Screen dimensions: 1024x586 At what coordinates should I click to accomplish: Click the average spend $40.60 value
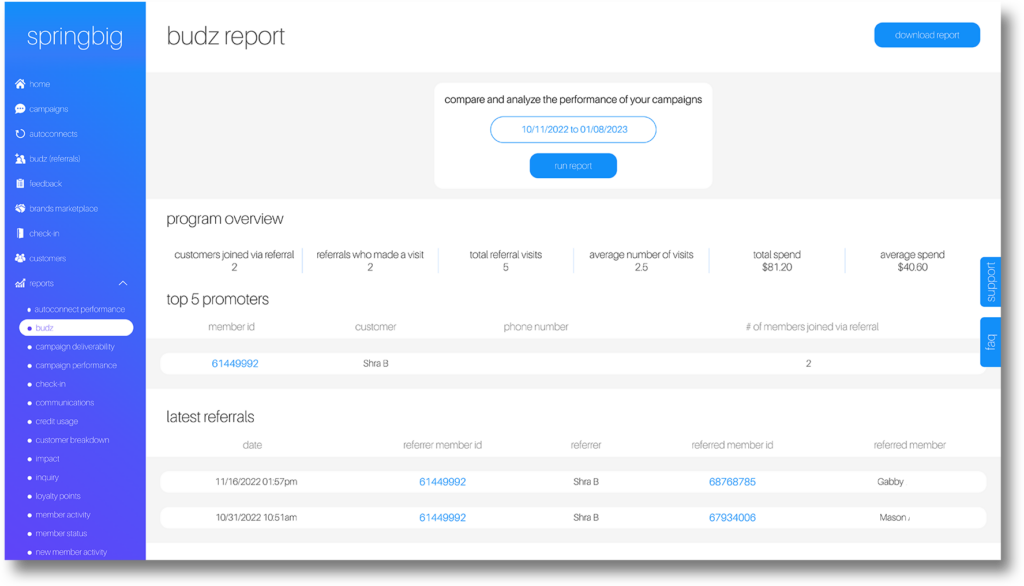click(912, 267)
